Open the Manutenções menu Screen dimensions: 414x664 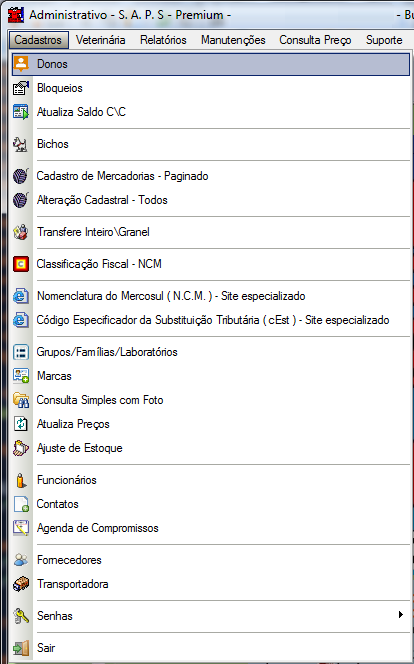coord(233,40)
